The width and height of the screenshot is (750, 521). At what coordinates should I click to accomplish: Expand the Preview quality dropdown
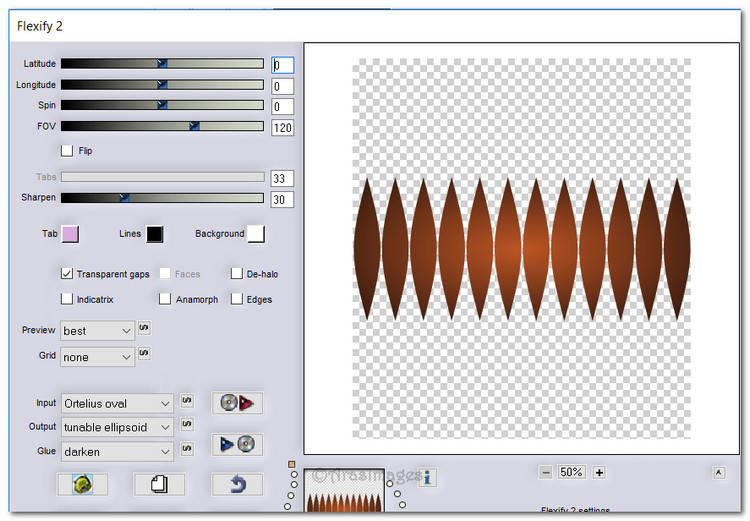click(x=97, y=330)
